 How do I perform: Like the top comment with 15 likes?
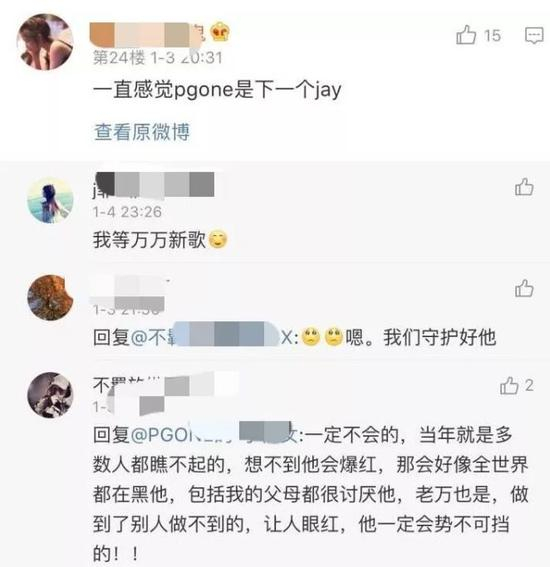pyautogui.click(x=466, y=35)
